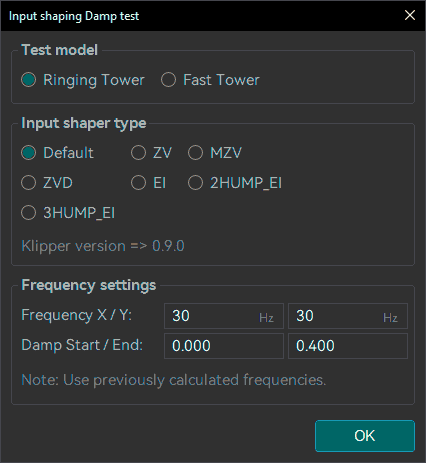
Task: Confirm the dialog with OK
Action: coord(365,436)
